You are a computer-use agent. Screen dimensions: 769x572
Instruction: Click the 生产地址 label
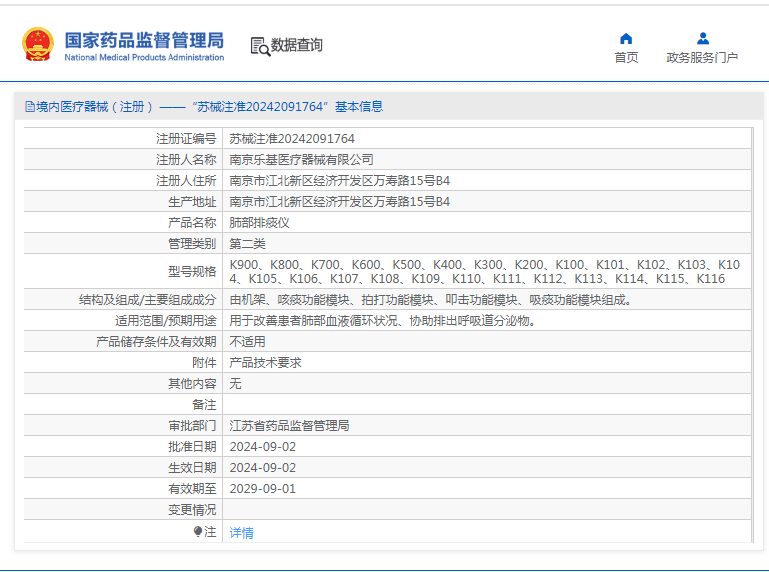click(x=192, y=202)
